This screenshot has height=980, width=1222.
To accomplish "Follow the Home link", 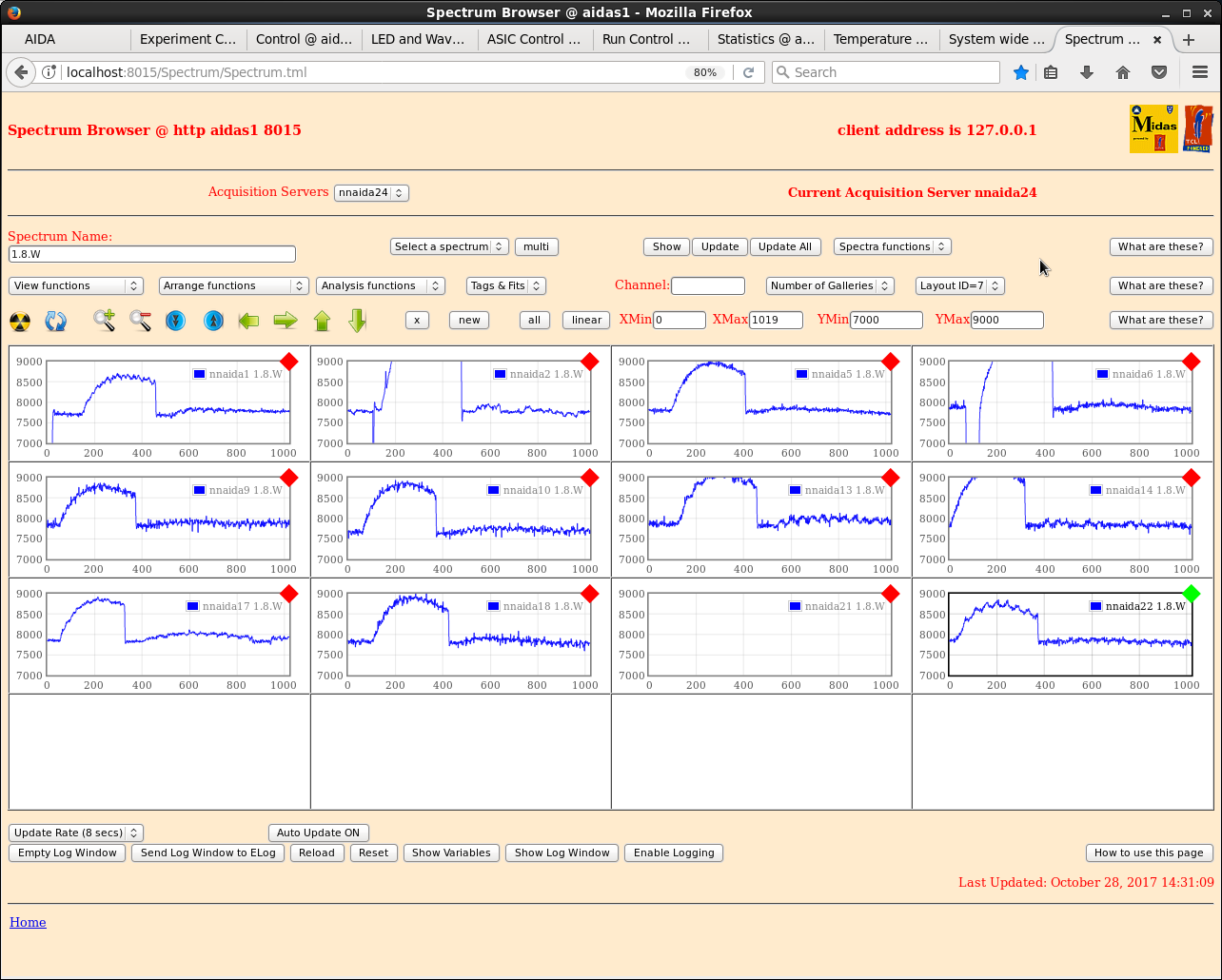I will tap(28, 922).
